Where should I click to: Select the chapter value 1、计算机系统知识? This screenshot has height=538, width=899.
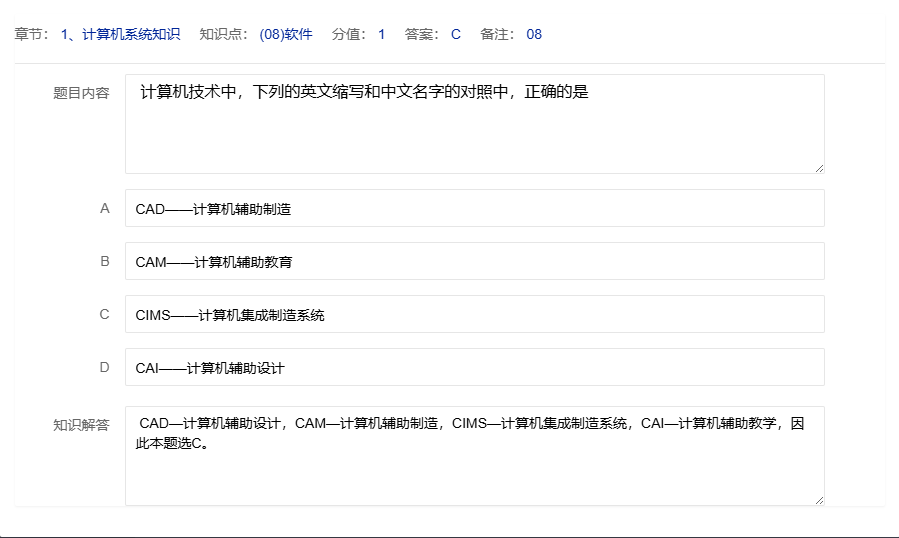pyautogui.click(x=120, y=35)
